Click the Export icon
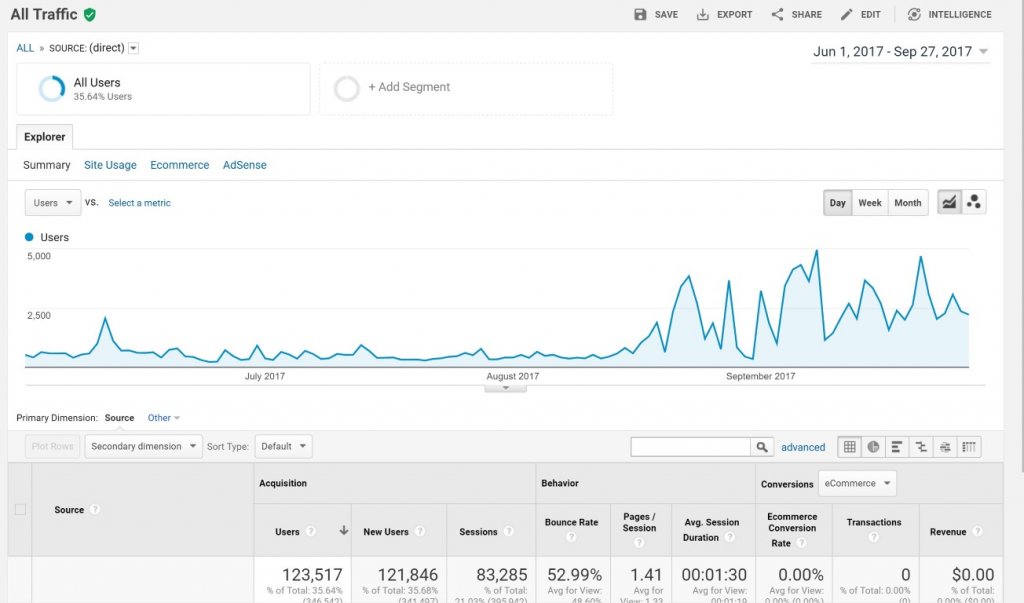The image size is (1024, 603). 702,15
